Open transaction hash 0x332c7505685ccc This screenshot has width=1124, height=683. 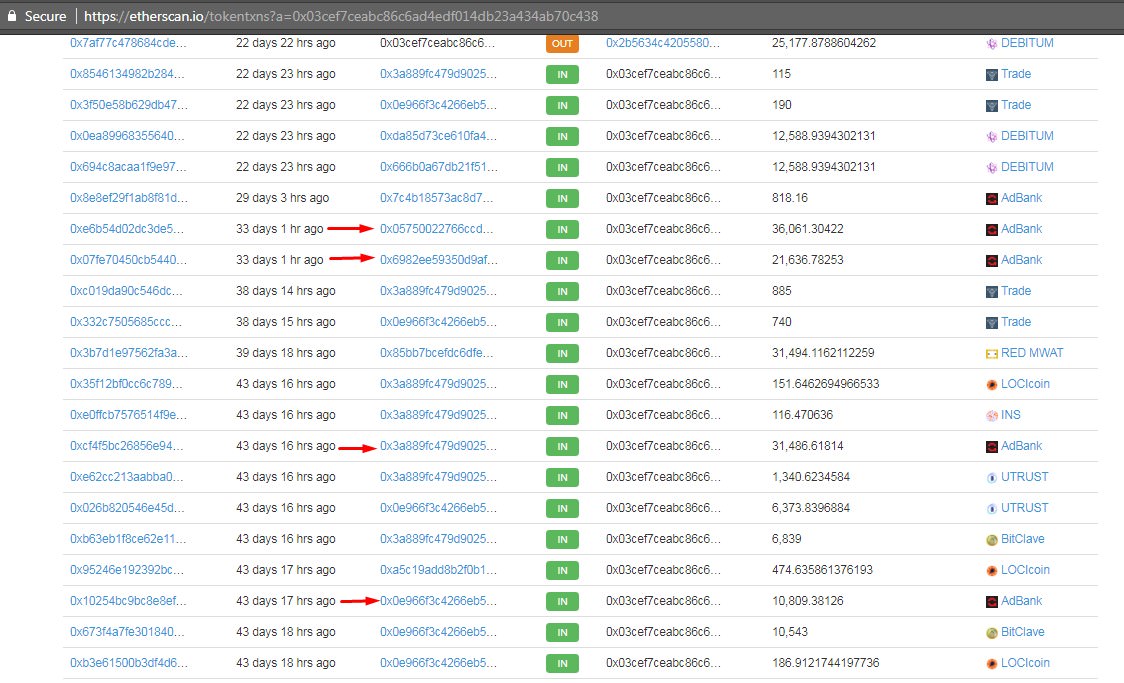125,322
